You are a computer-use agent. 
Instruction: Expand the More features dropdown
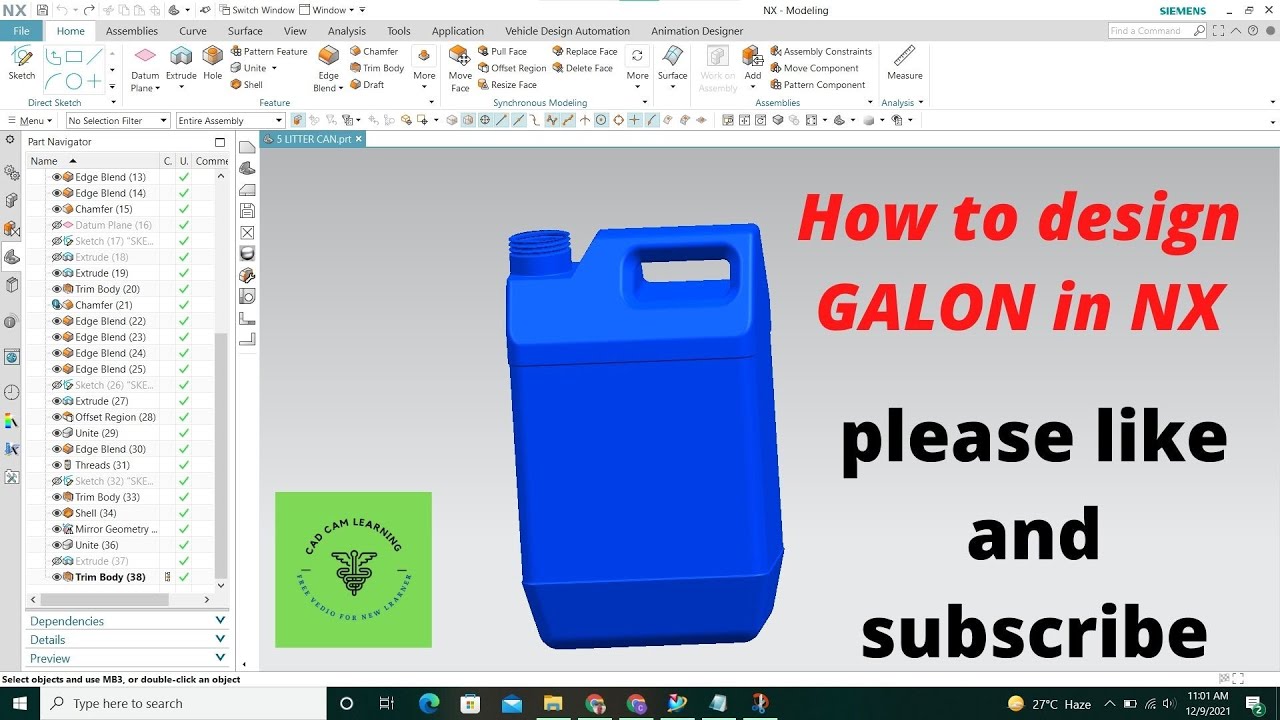coord(424,68)
